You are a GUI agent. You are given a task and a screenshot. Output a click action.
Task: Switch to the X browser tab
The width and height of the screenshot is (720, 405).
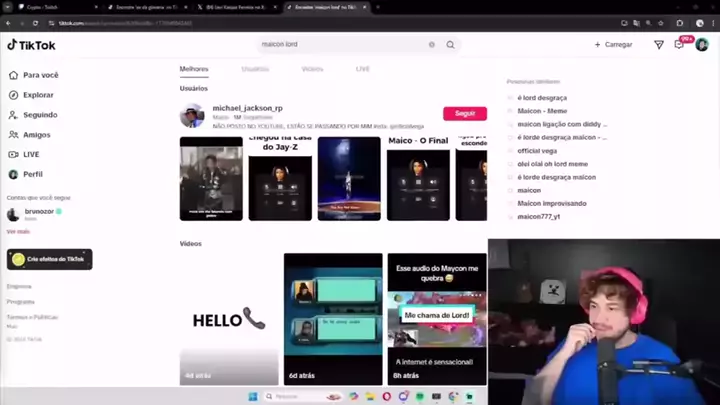tap(237, 7)
